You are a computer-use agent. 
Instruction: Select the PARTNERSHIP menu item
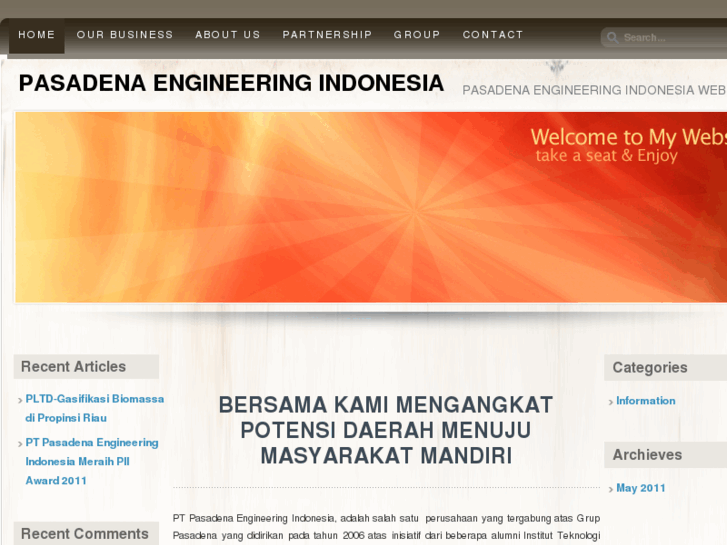click(x=327, y=35)
